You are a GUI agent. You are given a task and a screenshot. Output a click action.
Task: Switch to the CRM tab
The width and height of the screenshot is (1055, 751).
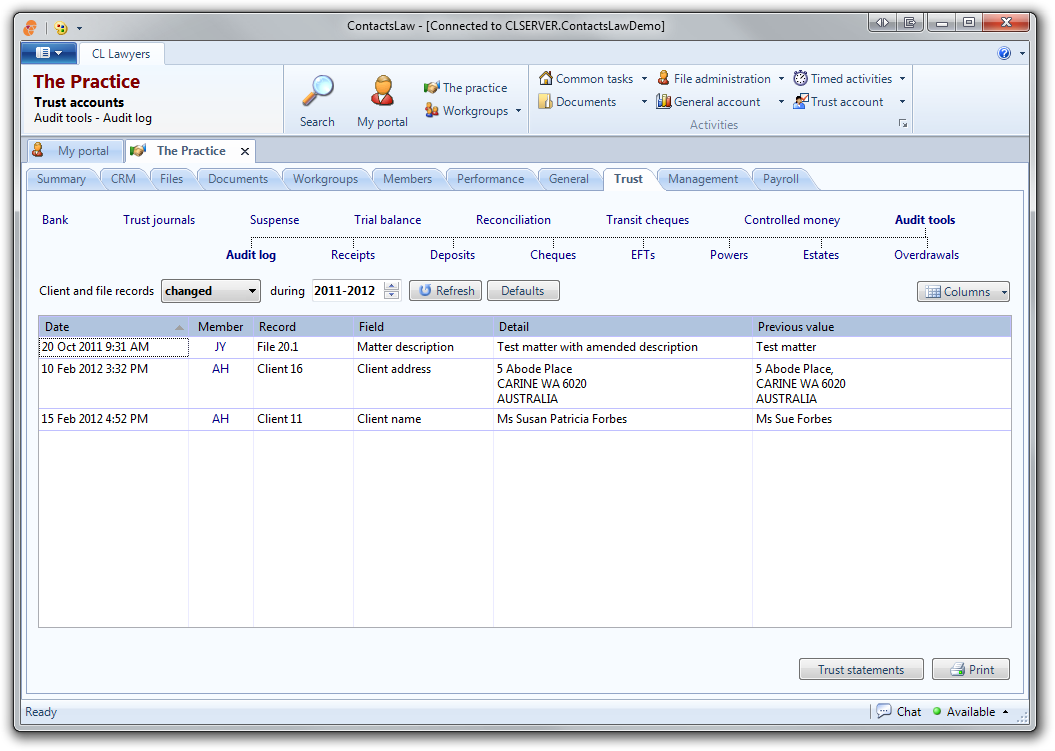[x=123, y=179]
